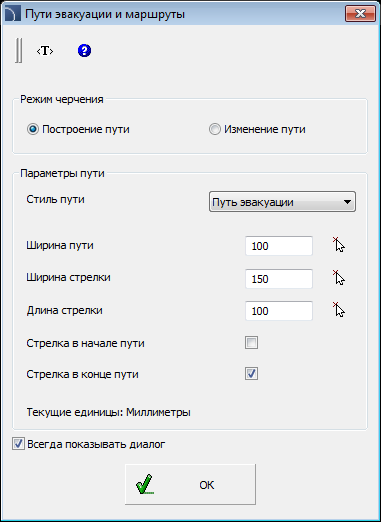Click the green checkmark icon on OK

tap(145, 484)
